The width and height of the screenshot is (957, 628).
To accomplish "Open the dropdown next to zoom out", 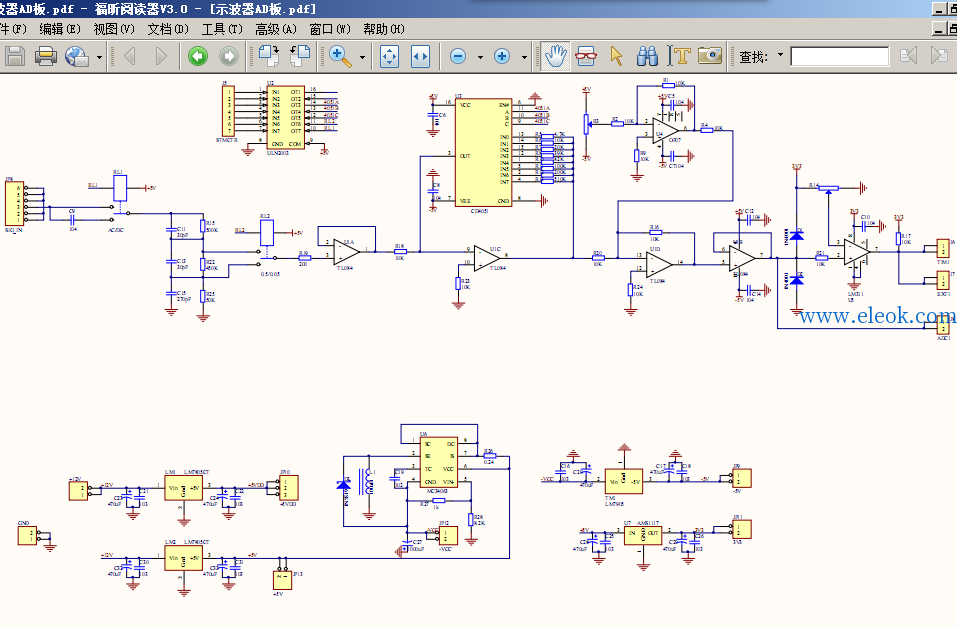I will (480, 57).
